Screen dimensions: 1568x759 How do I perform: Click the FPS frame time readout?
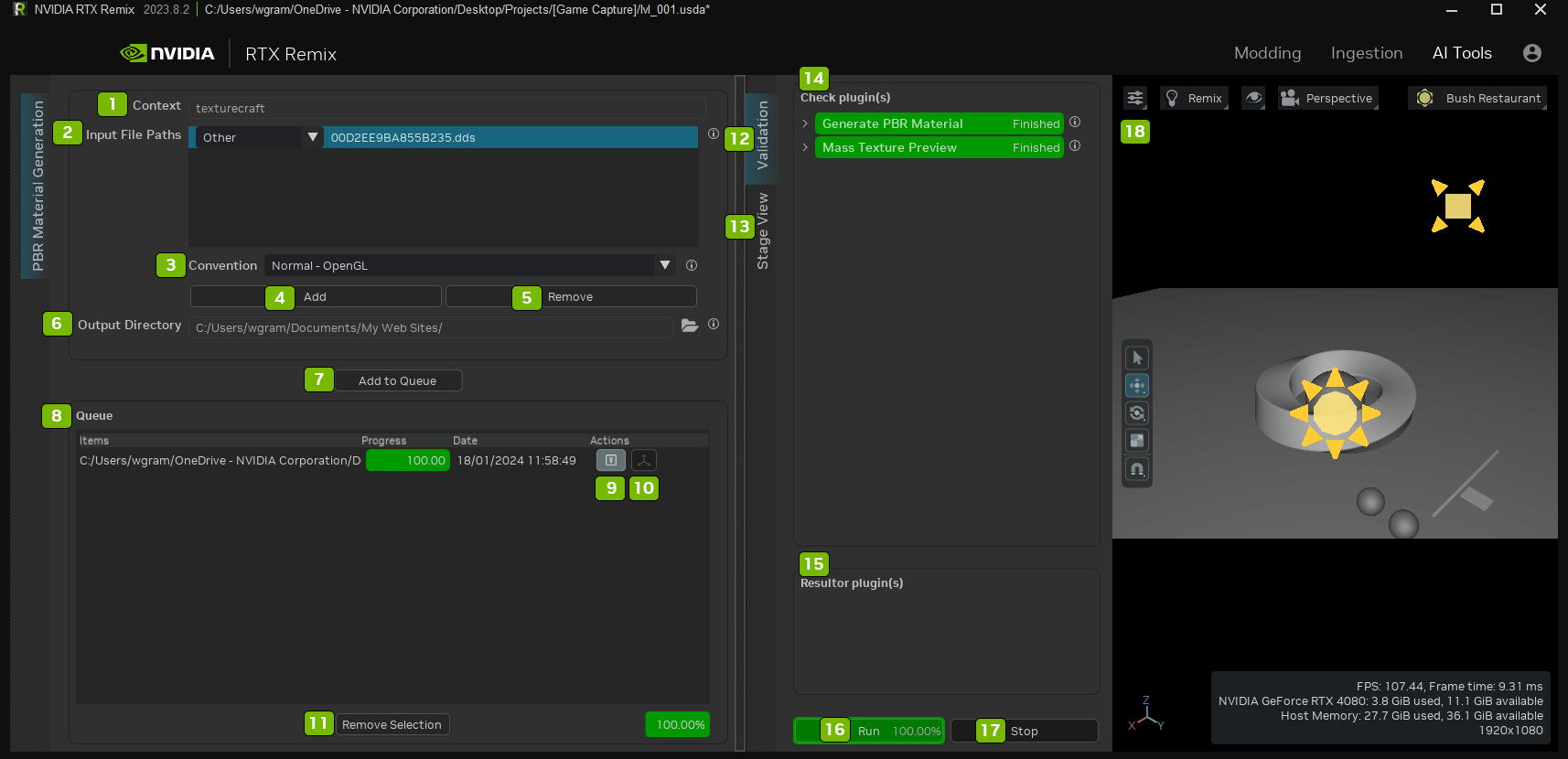tap(1449, 686)
